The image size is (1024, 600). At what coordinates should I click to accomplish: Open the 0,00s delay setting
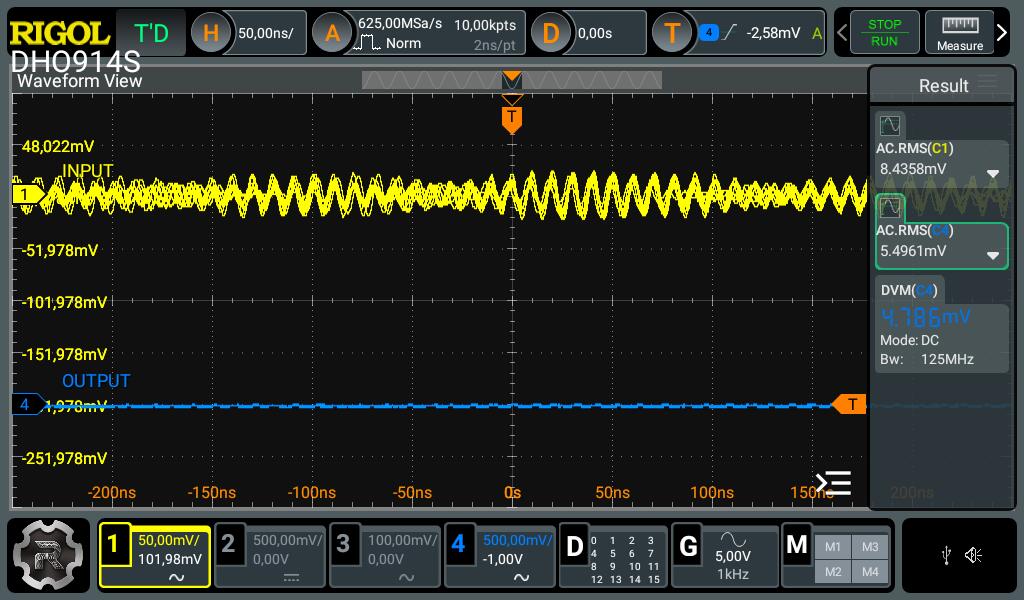[x=595, y=33]
